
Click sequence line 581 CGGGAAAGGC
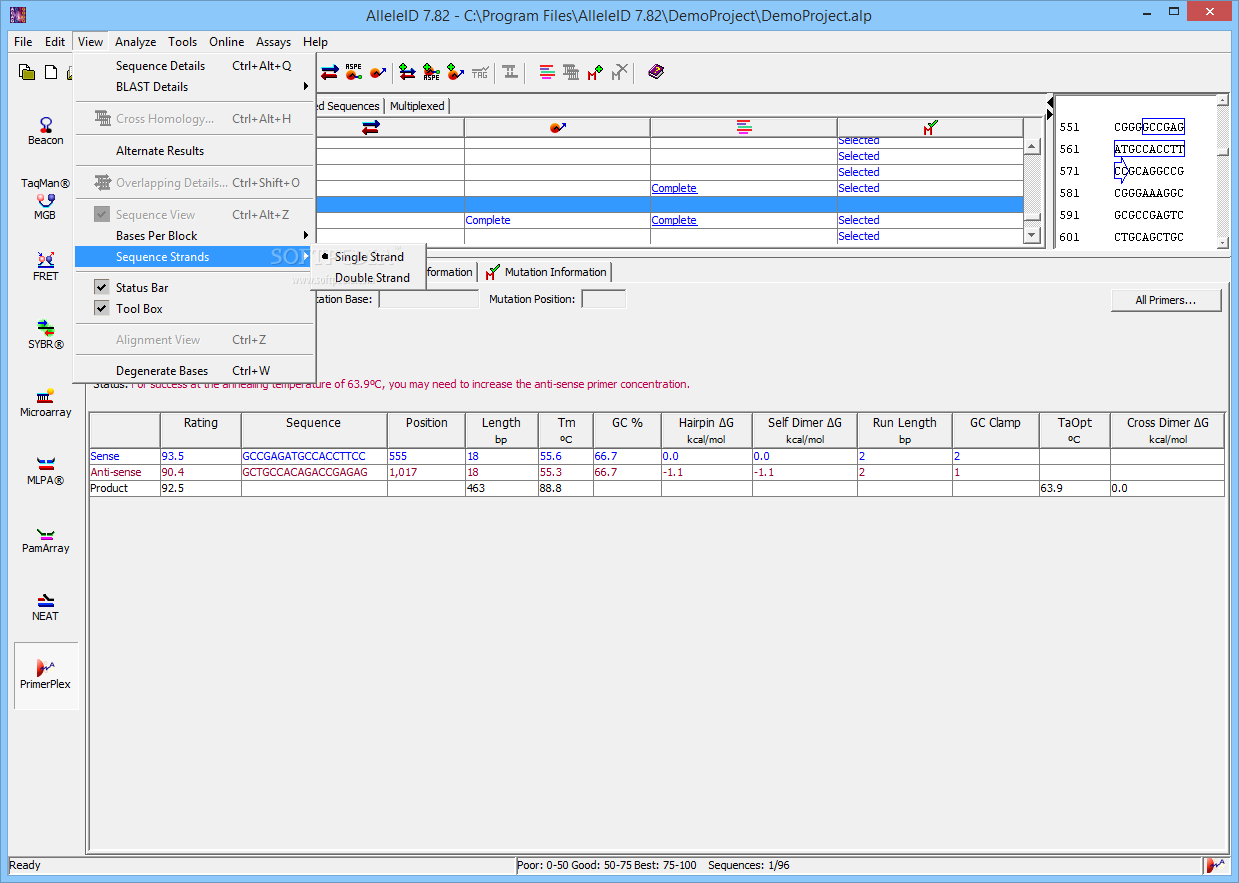pos(1122,193)
